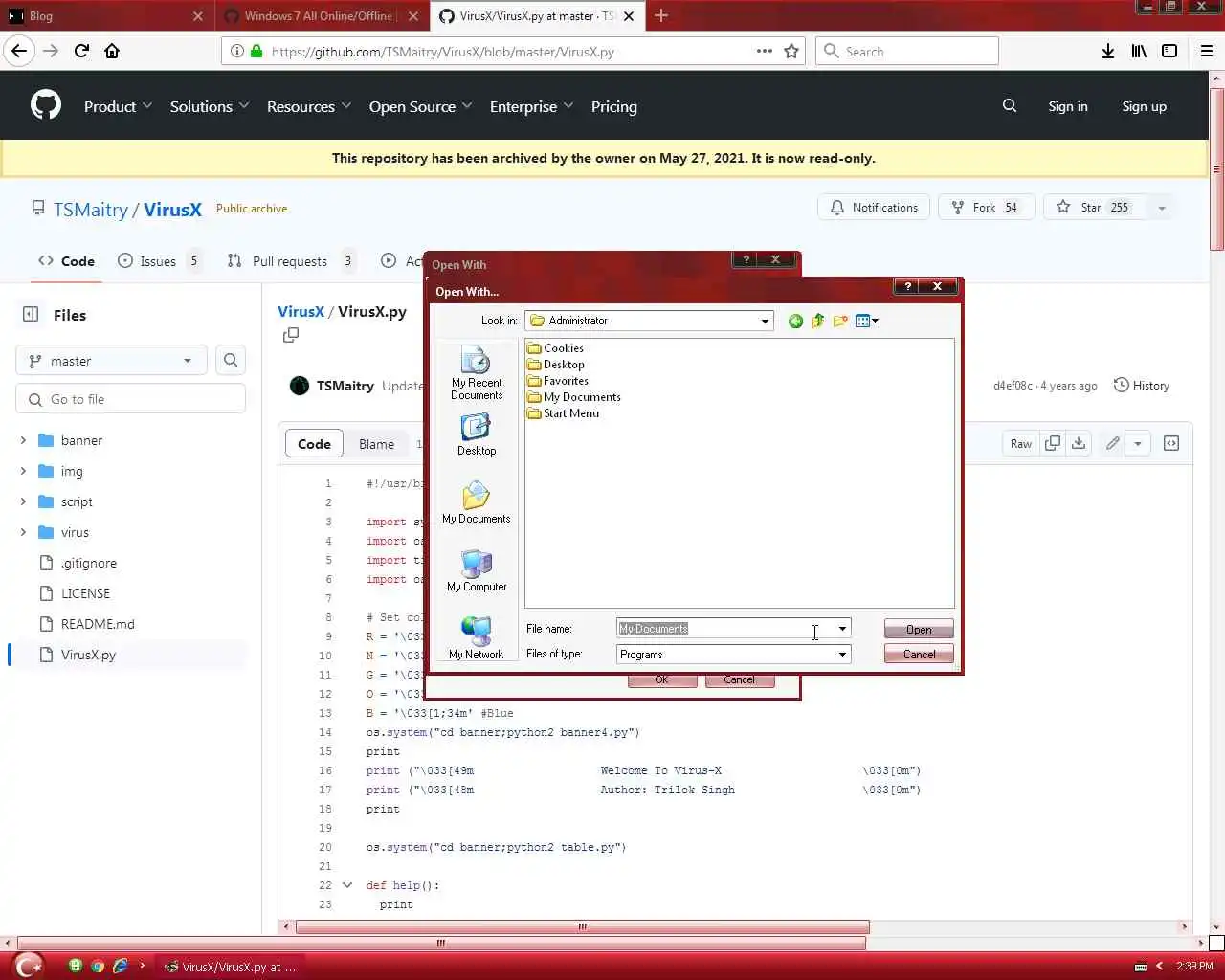Download raw file icon
Image resolution: width=1225 pixels, height=980 pixels.
point(1079,443)
